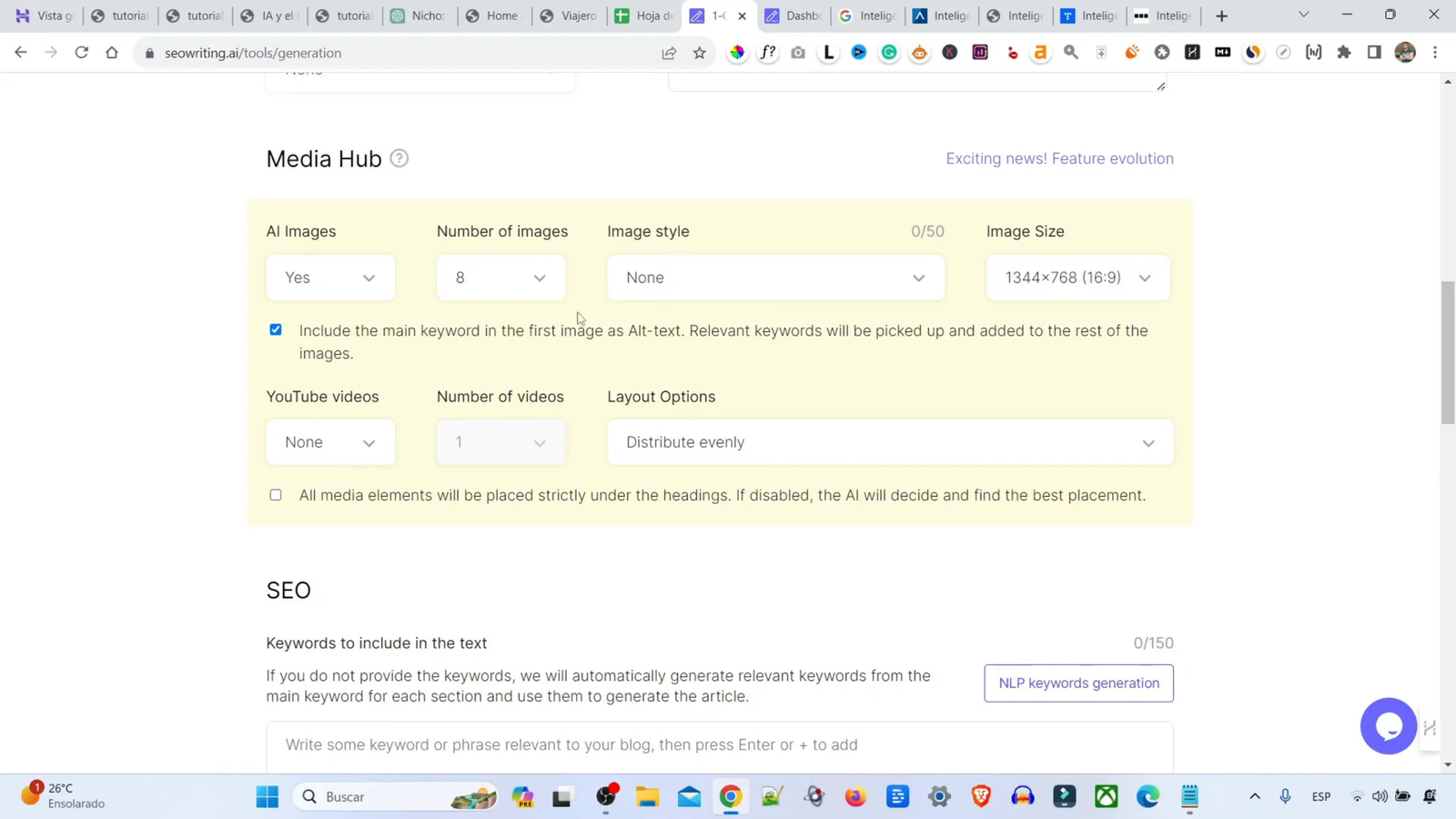This screenshot has height=819, width=1456.
Task: Bookmark this page with the star icon
Action: [x=699, y=53]
